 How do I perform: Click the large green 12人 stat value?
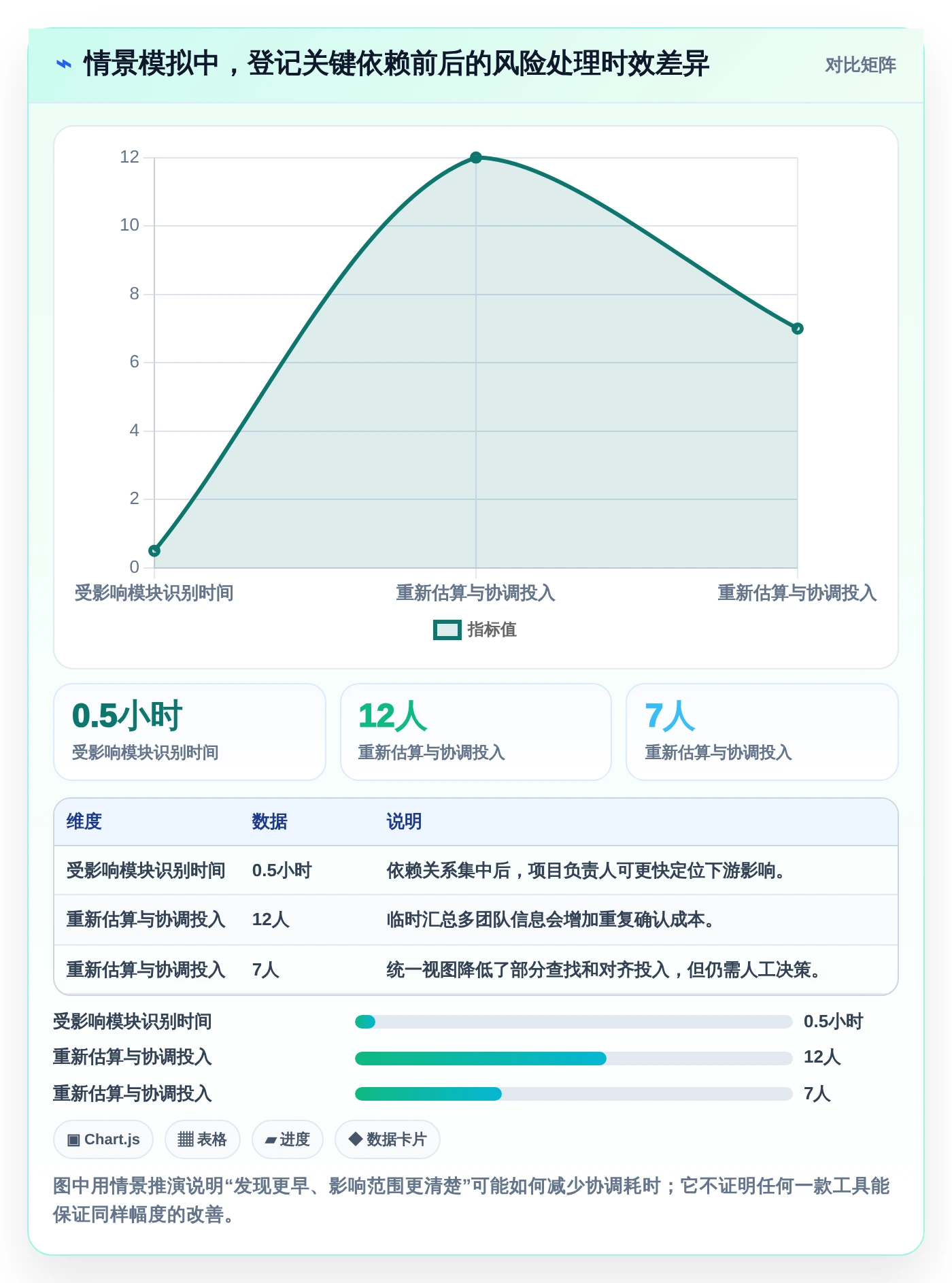(392, 716)
